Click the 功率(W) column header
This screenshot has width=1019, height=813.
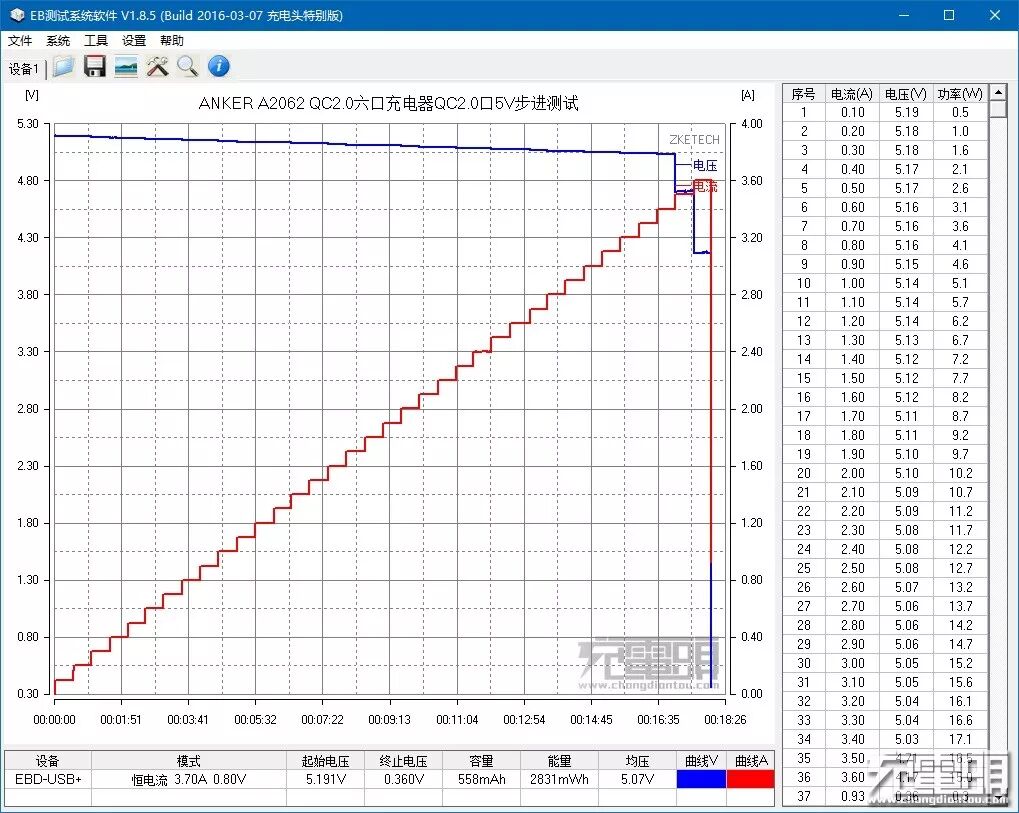(960, 94)
